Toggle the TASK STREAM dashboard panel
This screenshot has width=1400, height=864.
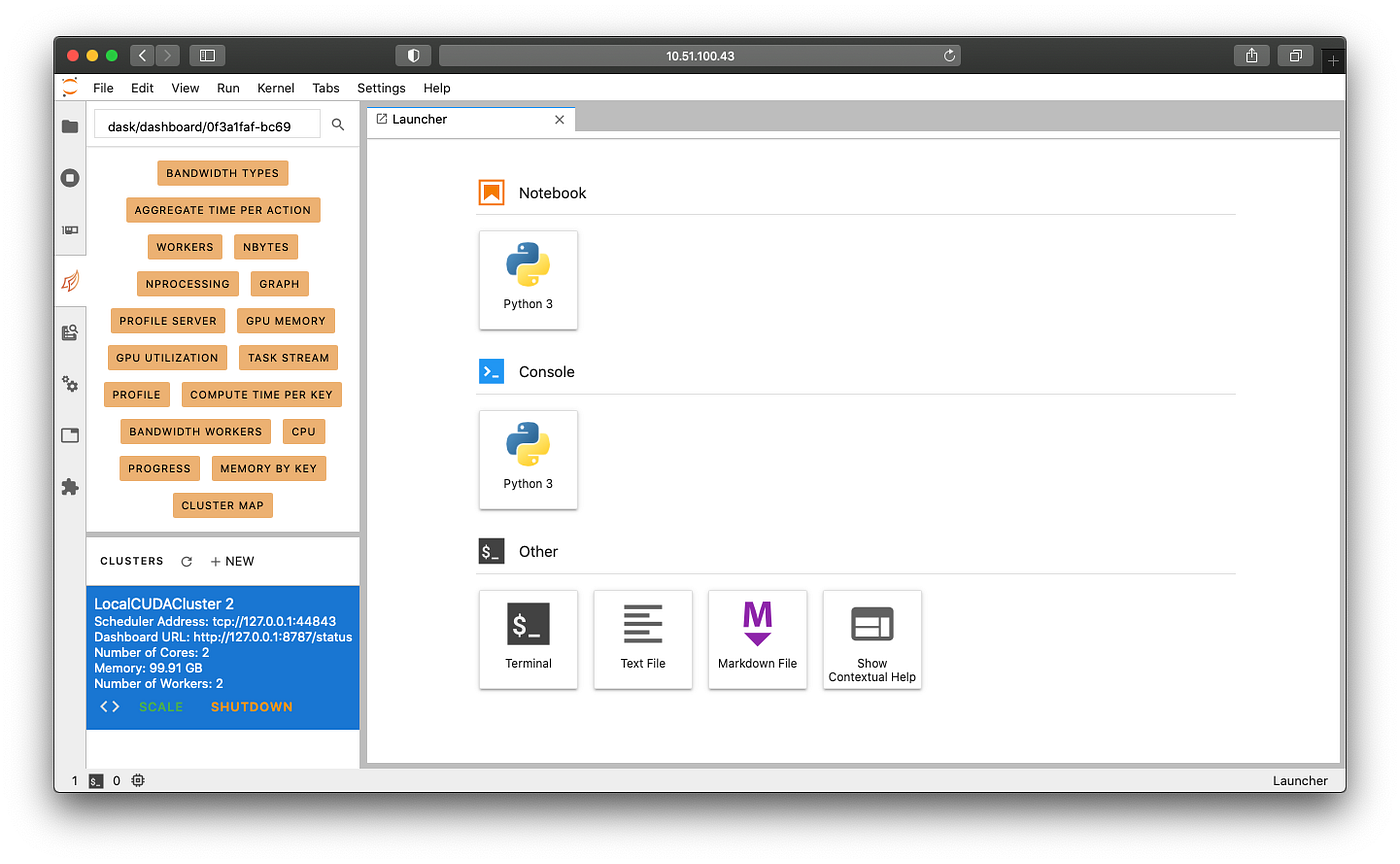coord(288,357)
